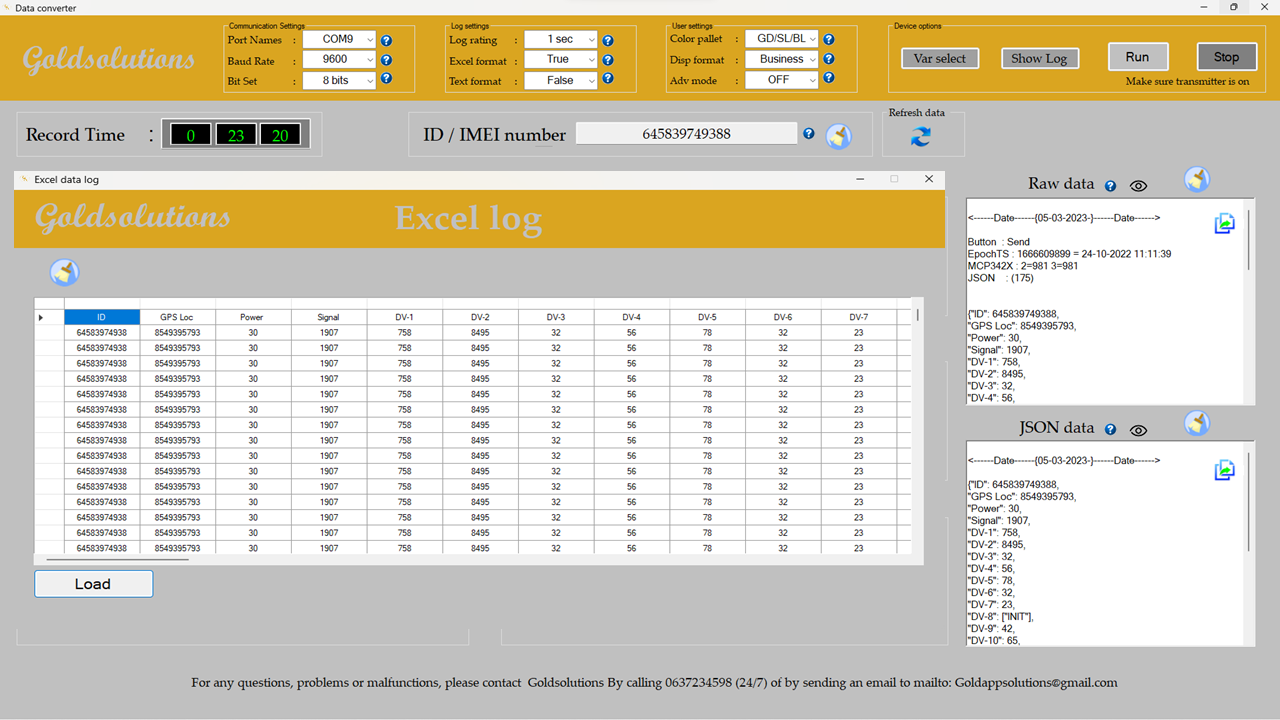The width and height of the screenshot is (1280, 720).
Task: Select the DV-2 column header
Action: pos(480,317)
